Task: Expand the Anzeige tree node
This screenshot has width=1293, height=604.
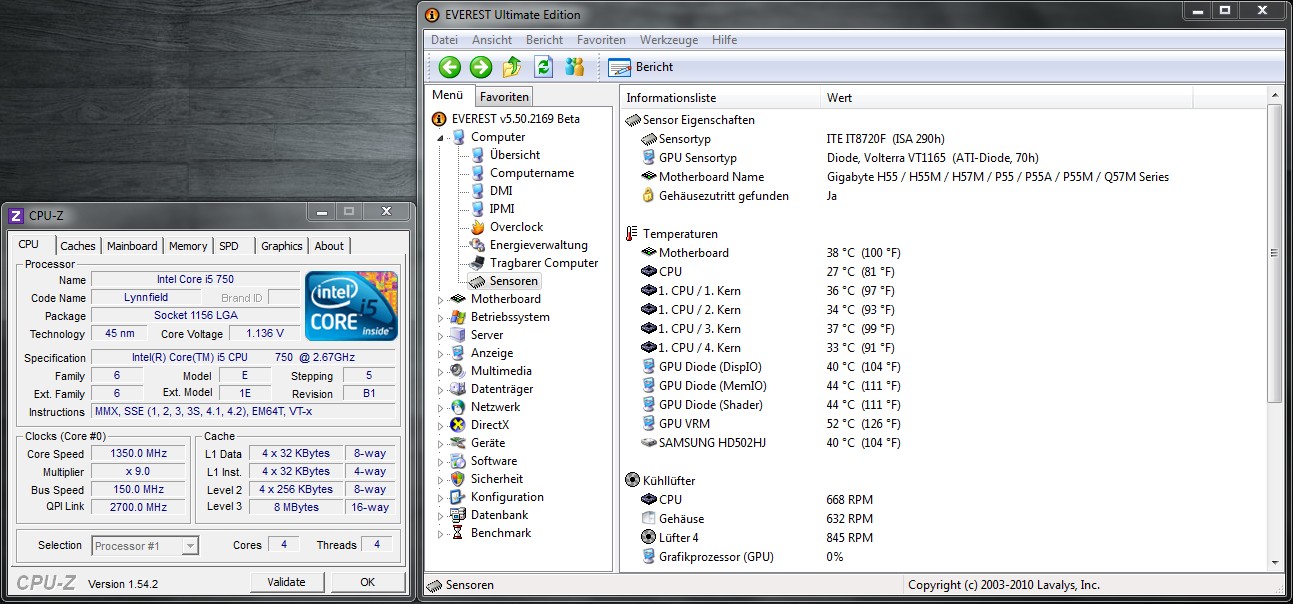Action: point(441,353)
